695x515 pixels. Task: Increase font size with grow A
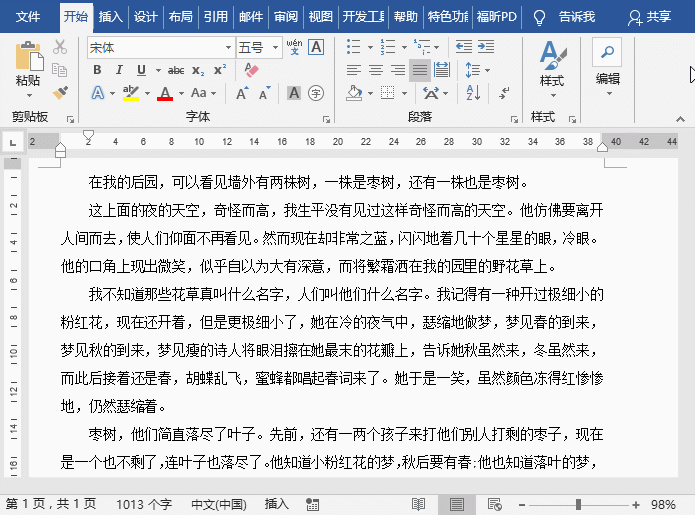(242, 93)
